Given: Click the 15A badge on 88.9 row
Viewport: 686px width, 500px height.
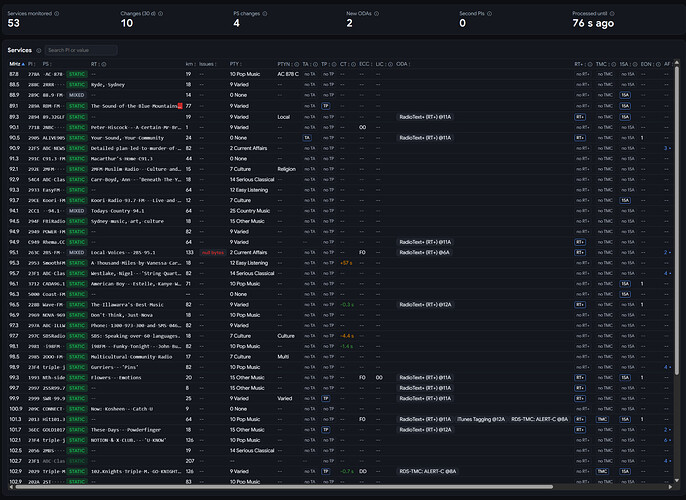Looking at the screenshot, I should point(625,95).
